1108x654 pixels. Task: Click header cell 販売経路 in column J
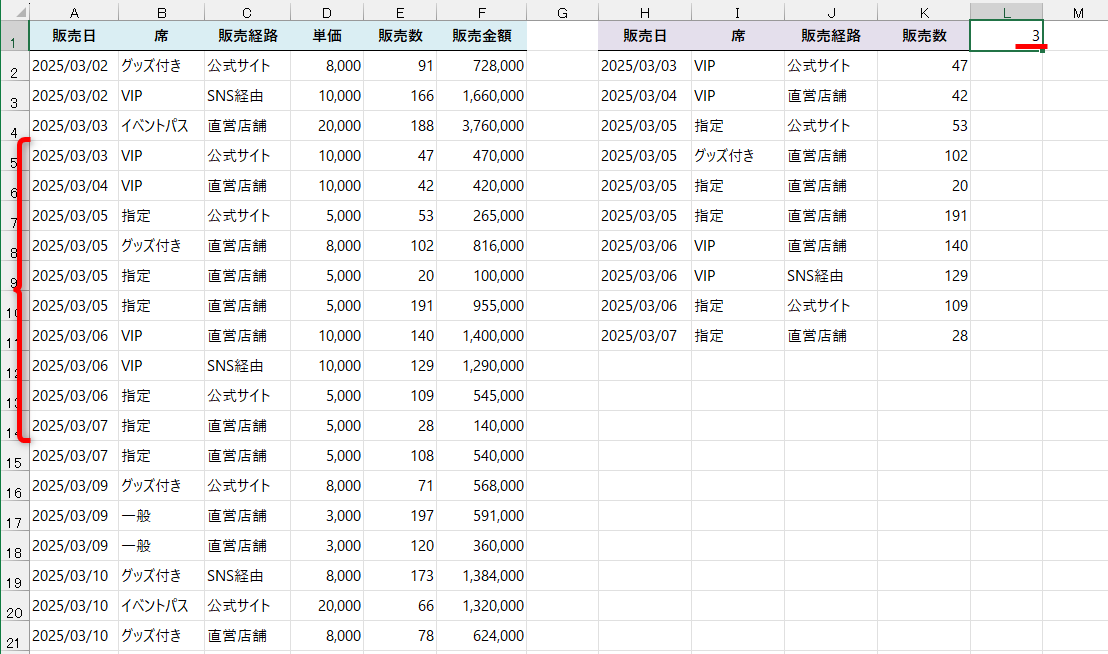coord(831,36)
